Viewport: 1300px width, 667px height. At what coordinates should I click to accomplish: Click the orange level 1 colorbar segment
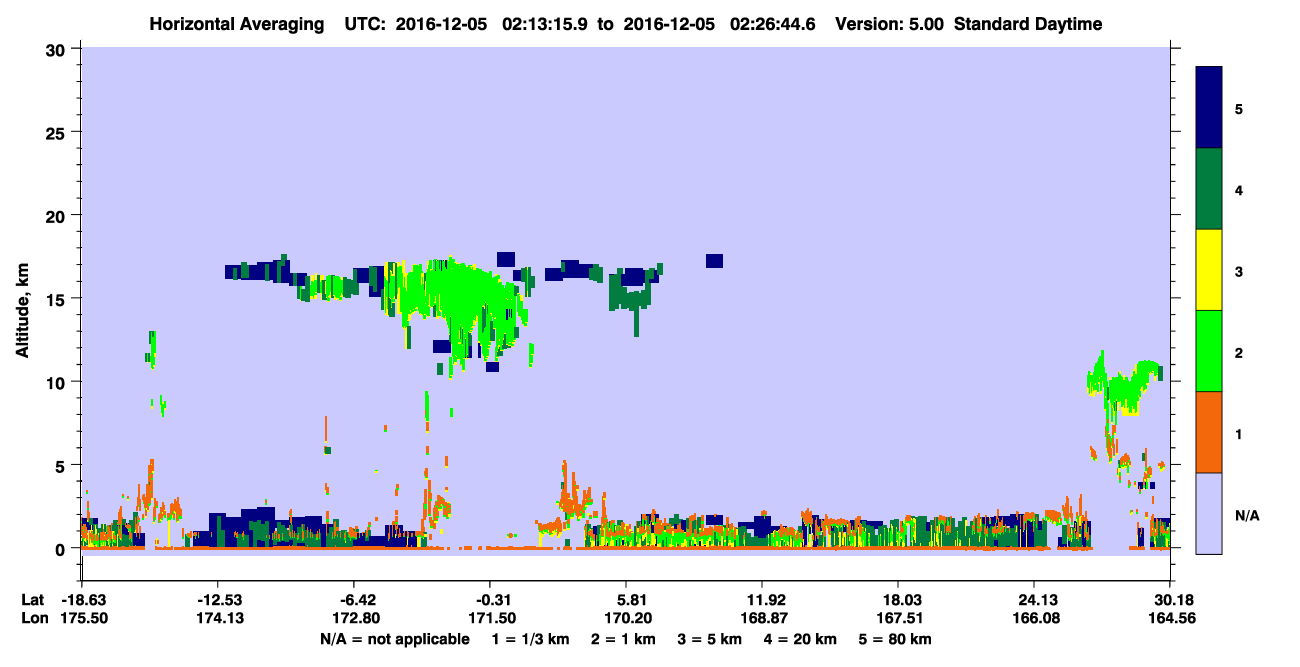(x=1210, y=432)
